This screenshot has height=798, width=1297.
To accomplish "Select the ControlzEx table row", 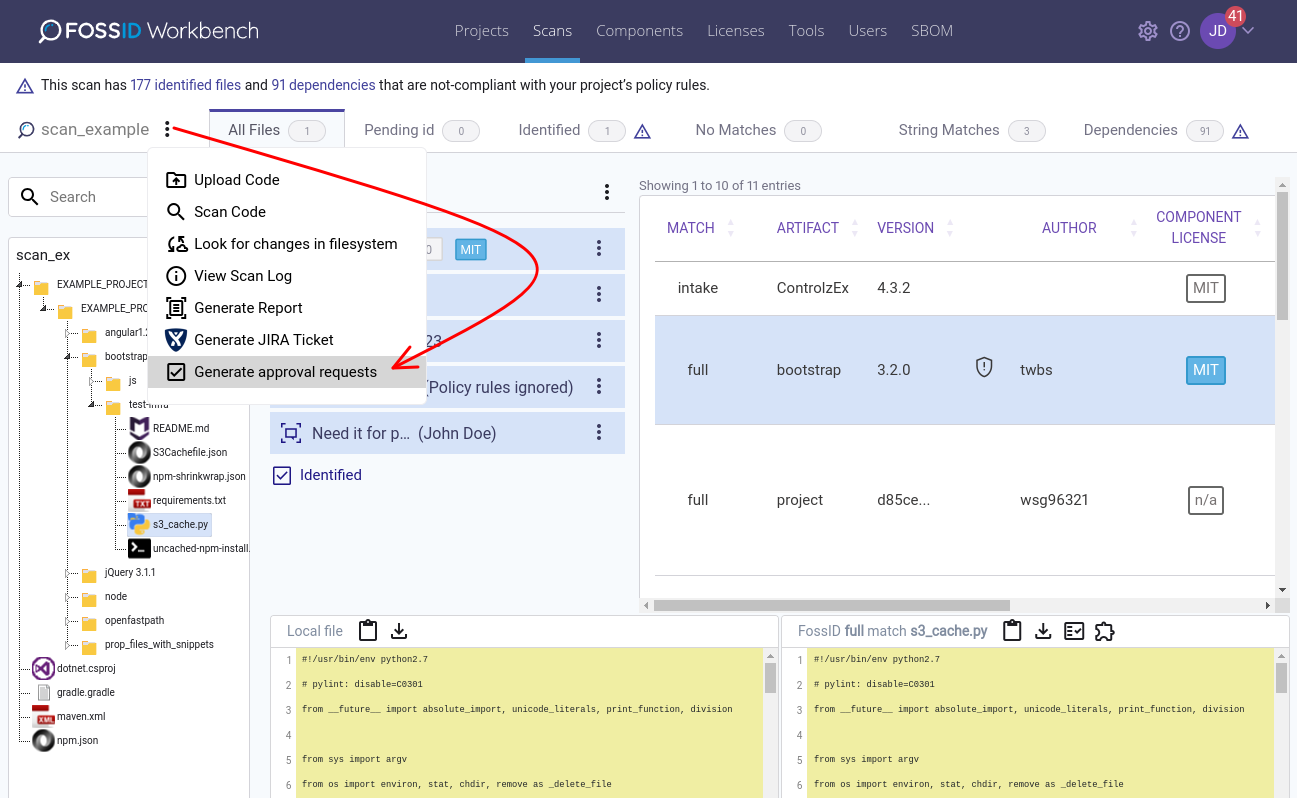I will (x=965, y=288).
